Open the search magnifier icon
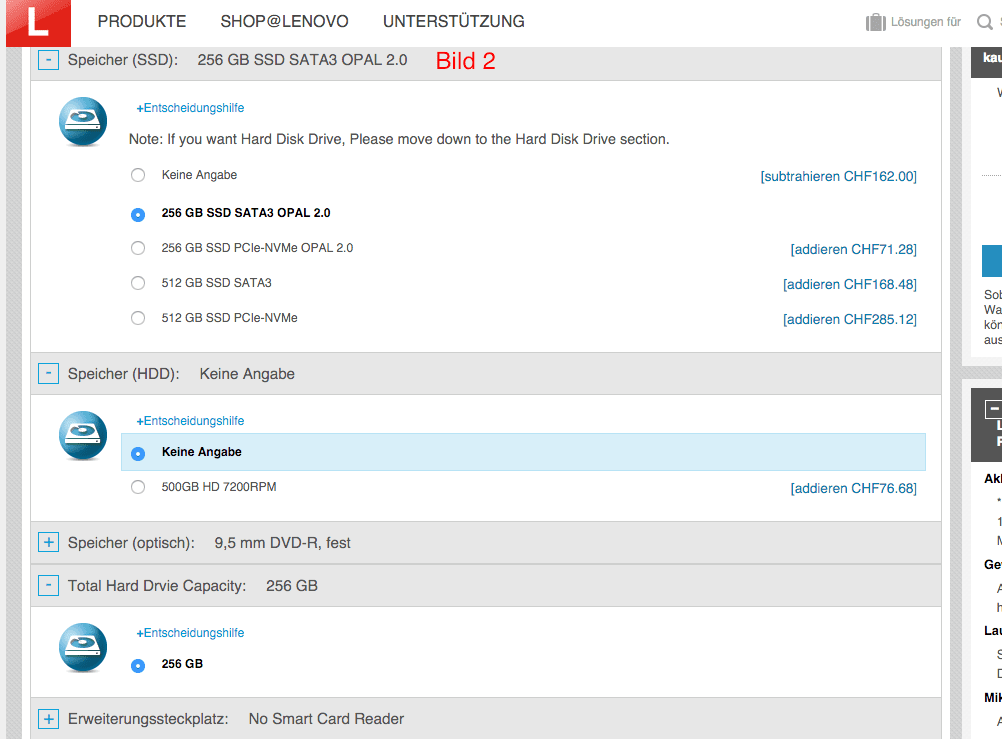 [x=984, y=22]
